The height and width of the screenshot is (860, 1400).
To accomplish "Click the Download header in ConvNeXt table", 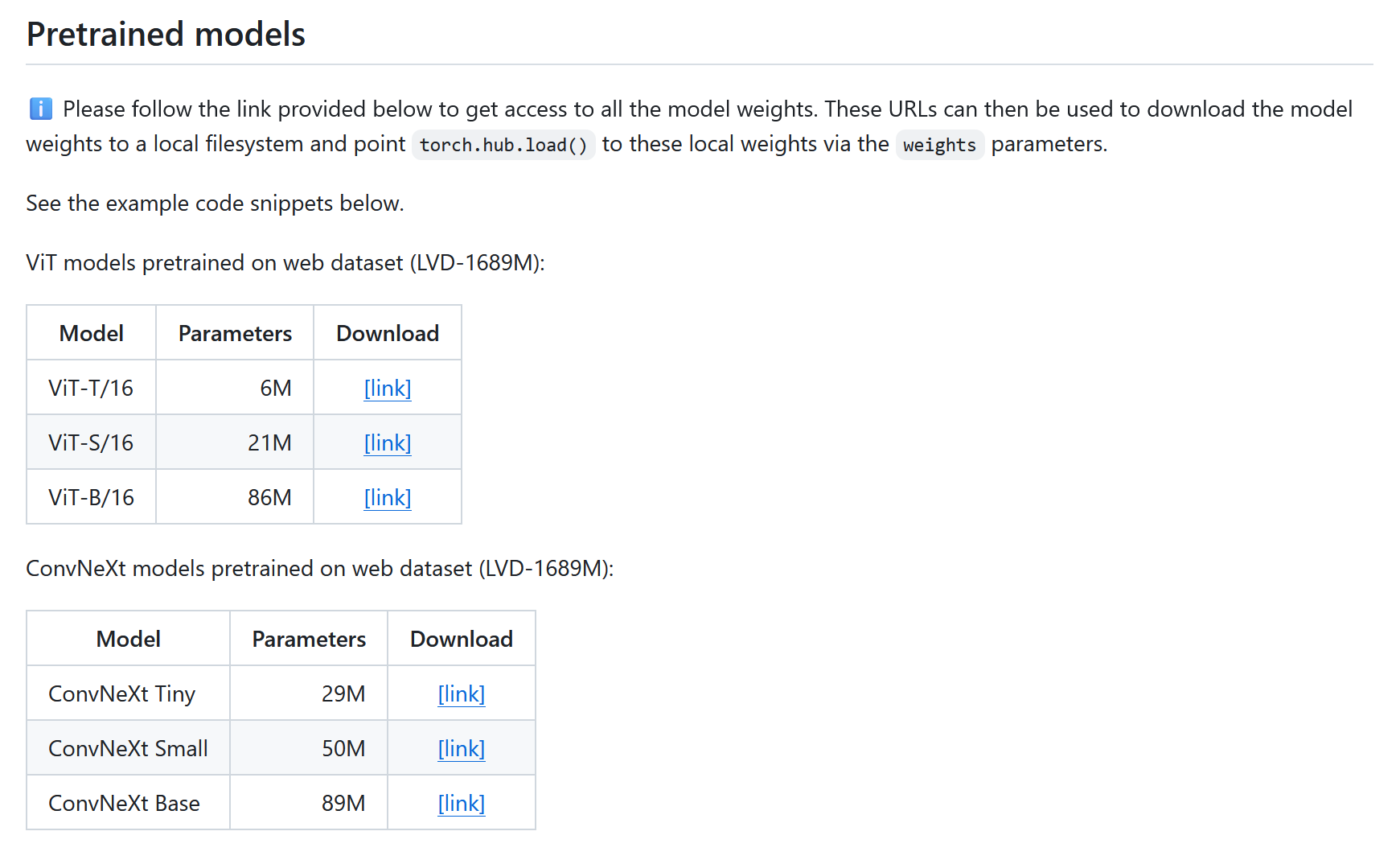I will pos(462,640).
